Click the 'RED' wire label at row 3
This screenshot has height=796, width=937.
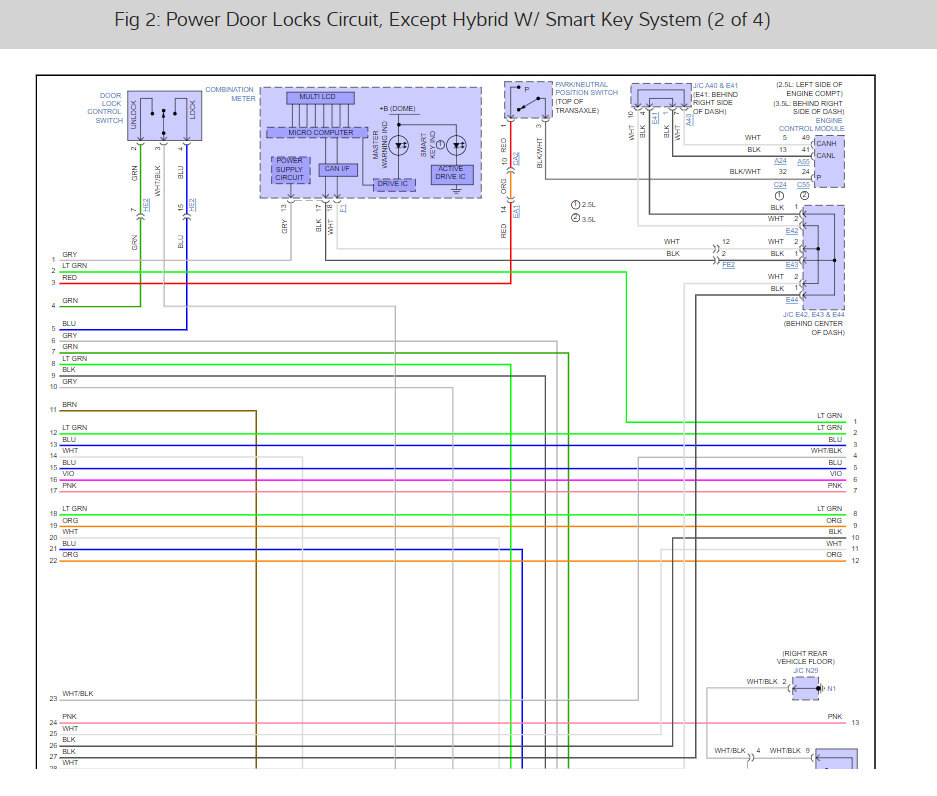[69, 278]
